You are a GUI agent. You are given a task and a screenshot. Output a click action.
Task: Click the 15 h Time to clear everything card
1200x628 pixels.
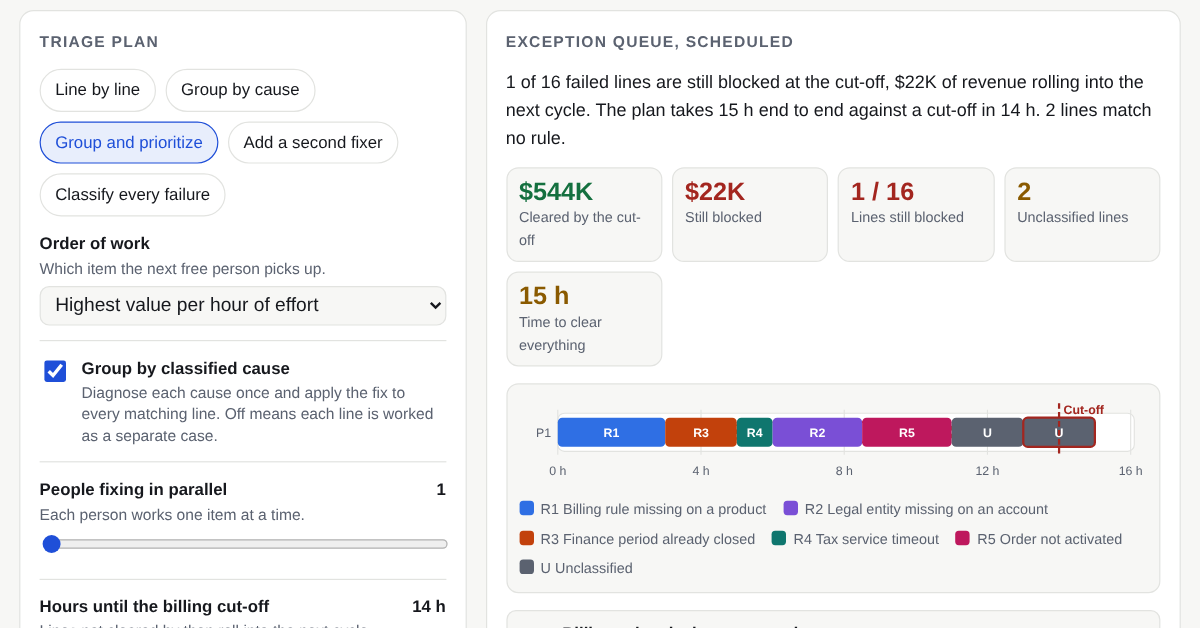(584, 319)
